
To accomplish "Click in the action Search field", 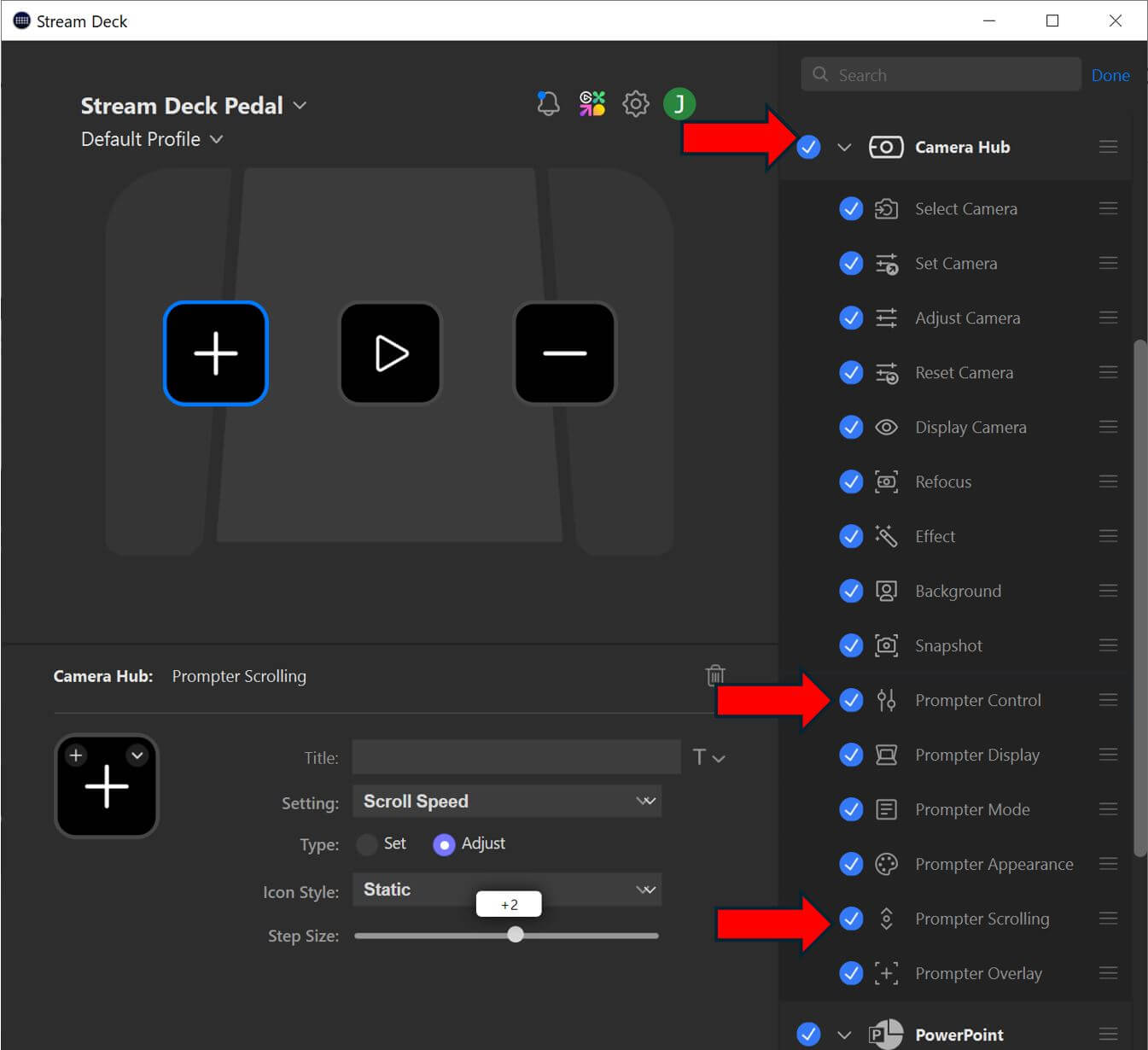I will point(941,75).
